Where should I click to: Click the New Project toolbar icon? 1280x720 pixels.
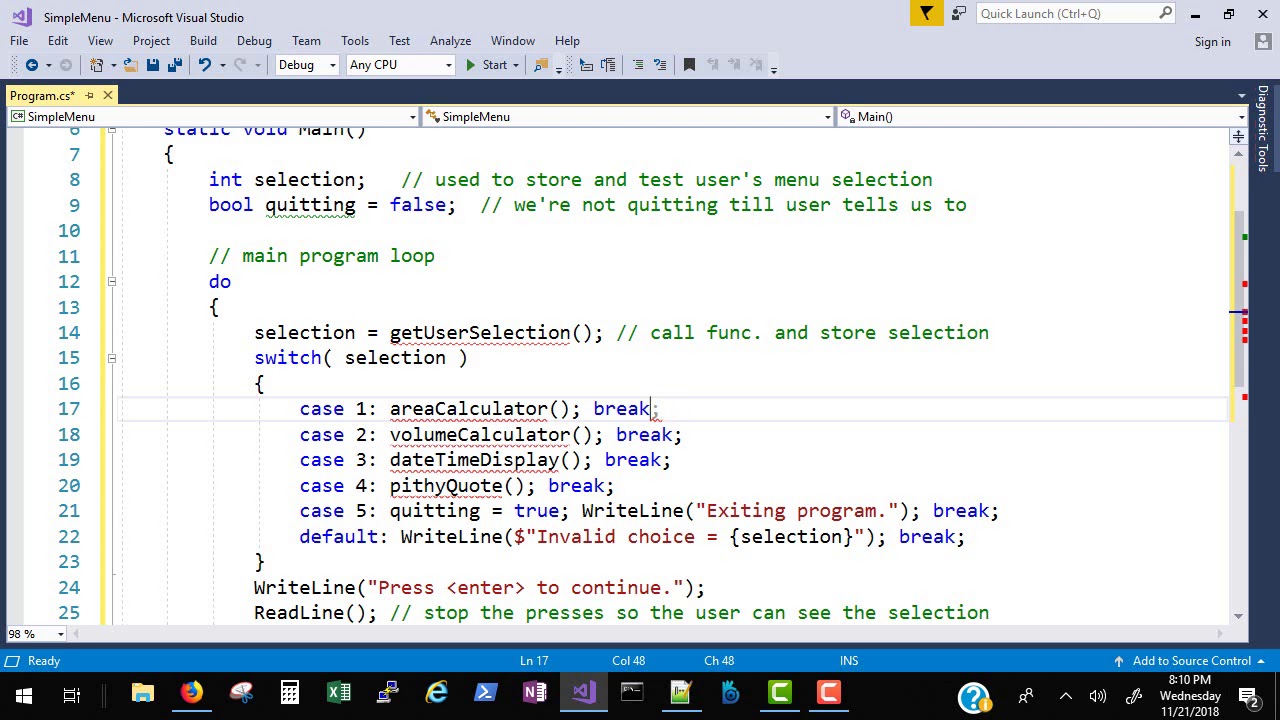tap(97, 65)
